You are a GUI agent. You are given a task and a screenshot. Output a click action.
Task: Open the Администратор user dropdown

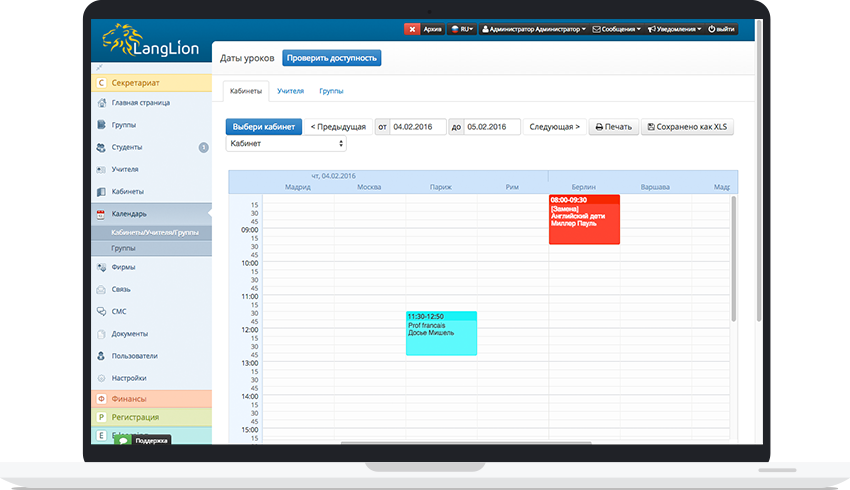point(533,29)
